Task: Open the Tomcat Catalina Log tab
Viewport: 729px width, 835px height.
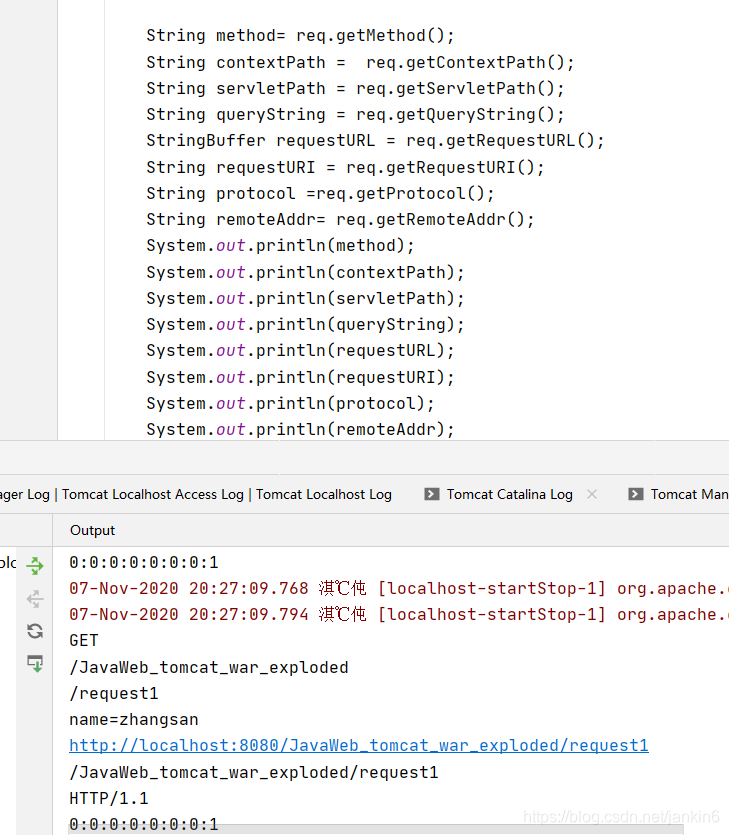Action: click(x=510, y=494)
